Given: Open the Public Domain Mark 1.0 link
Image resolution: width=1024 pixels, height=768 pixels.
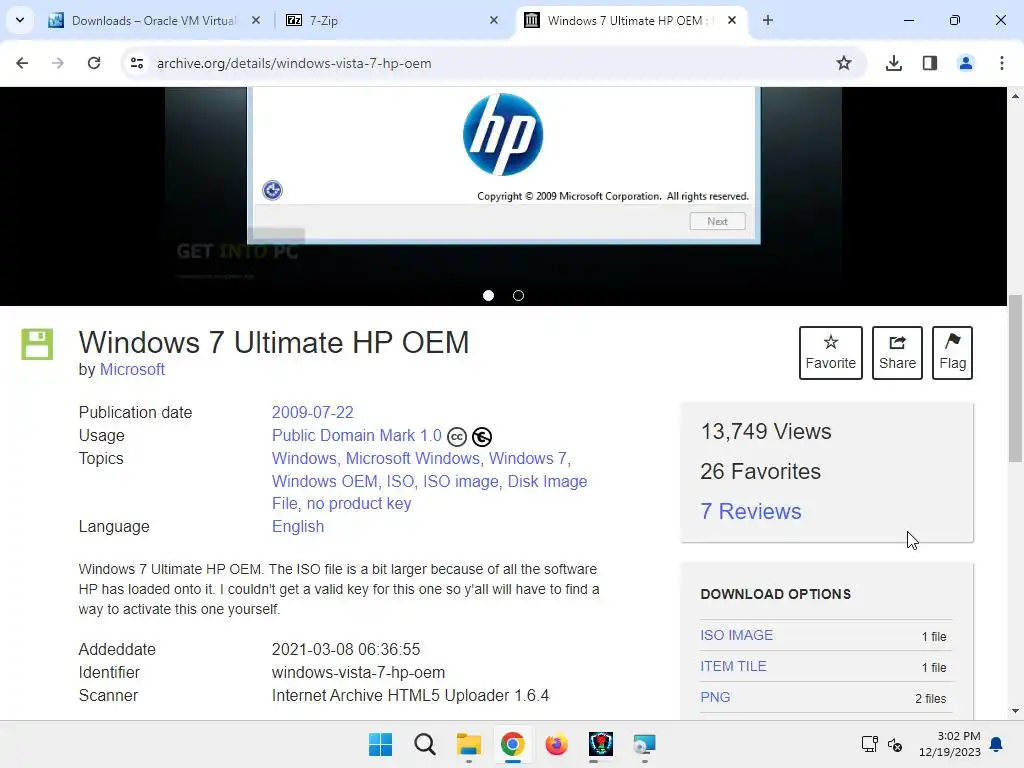Looking at the screenshot, I should (357, 436).
